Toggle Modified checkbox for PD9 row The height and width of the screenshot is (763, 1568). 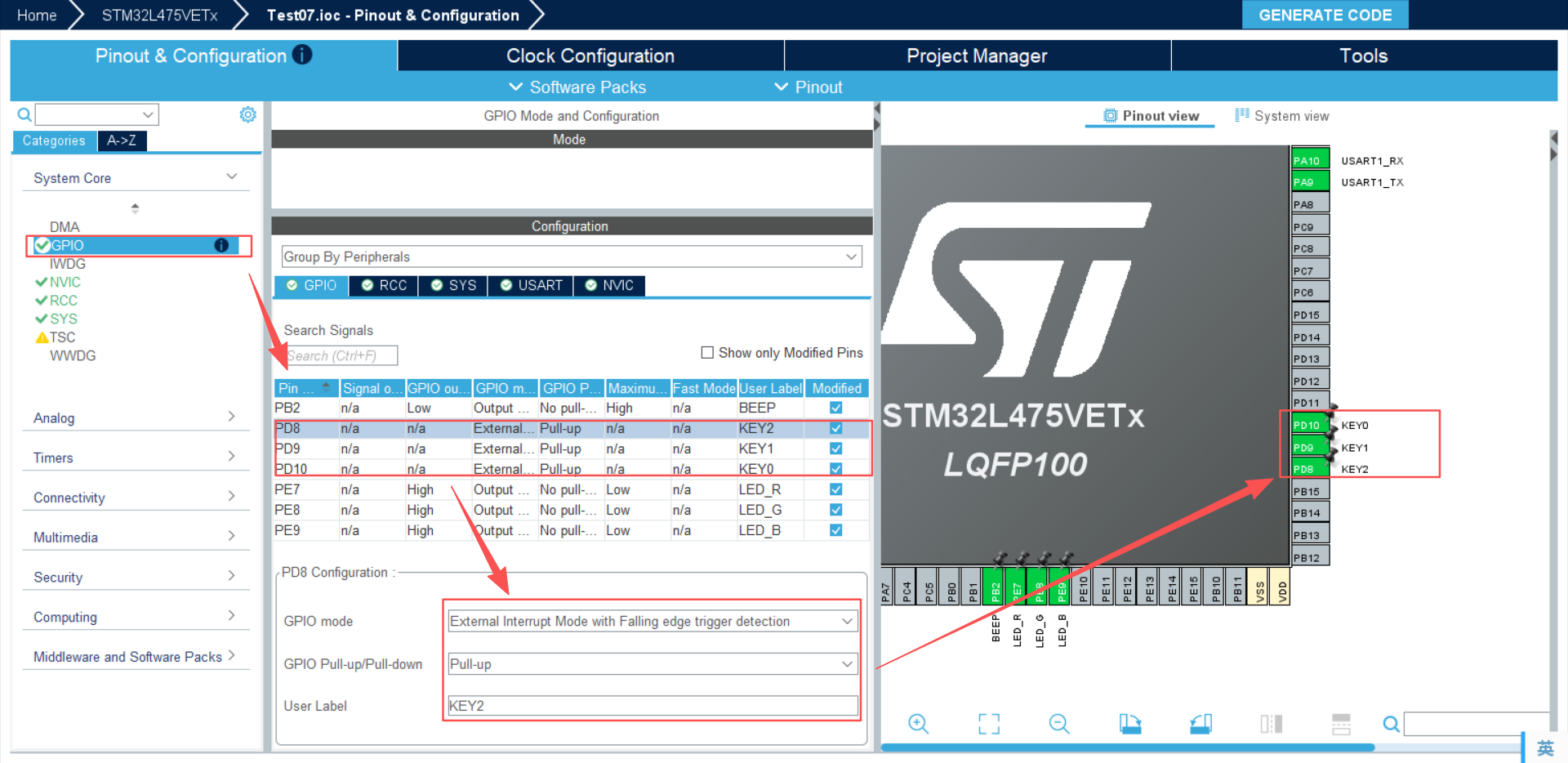pyautogui.click(x=835, y=448)
